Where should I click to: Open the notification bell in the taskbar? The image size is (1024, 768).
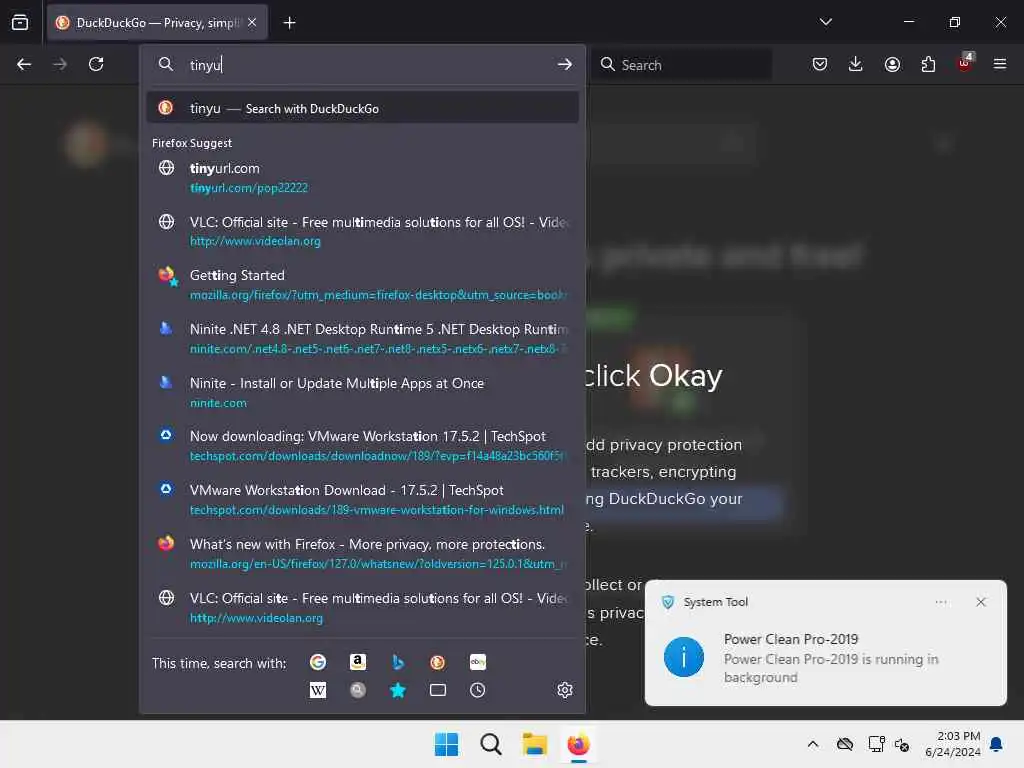[x=996, y=744]
